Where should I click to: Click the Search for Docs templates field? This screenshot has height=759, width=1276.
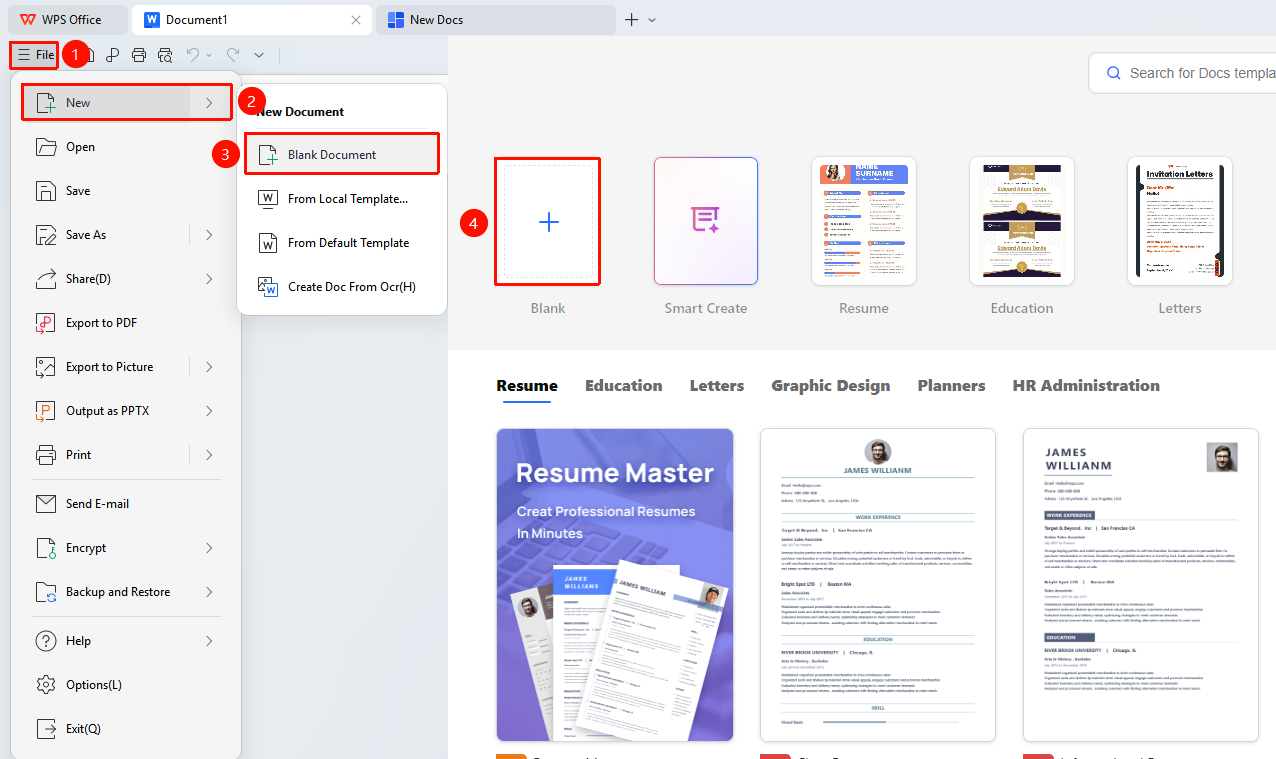[x=1182, y=73]
